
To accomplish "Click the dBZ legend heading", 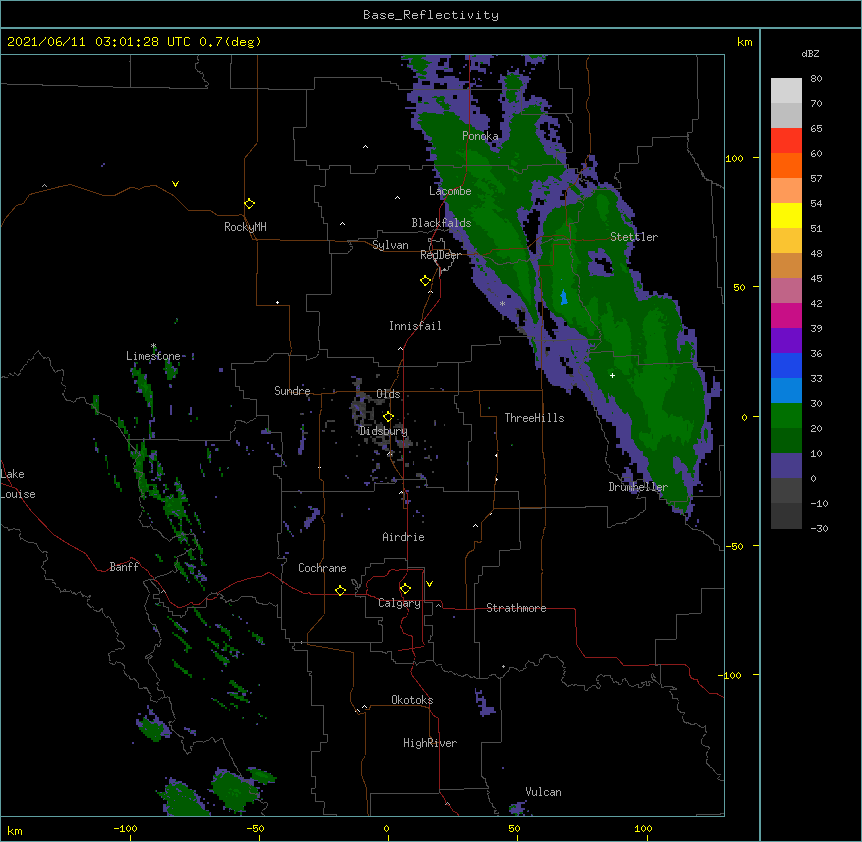I will (810, 54).
